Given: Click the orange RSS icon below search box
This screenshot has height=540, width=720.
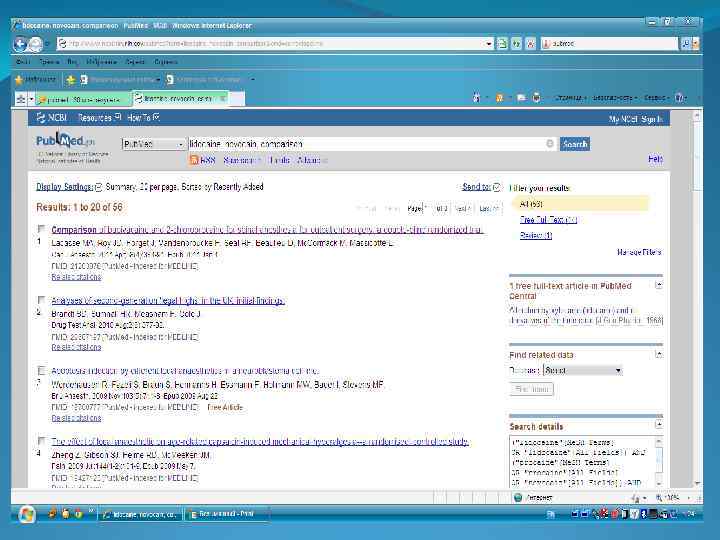Looking at the screenshot, I should pos(194,160).
